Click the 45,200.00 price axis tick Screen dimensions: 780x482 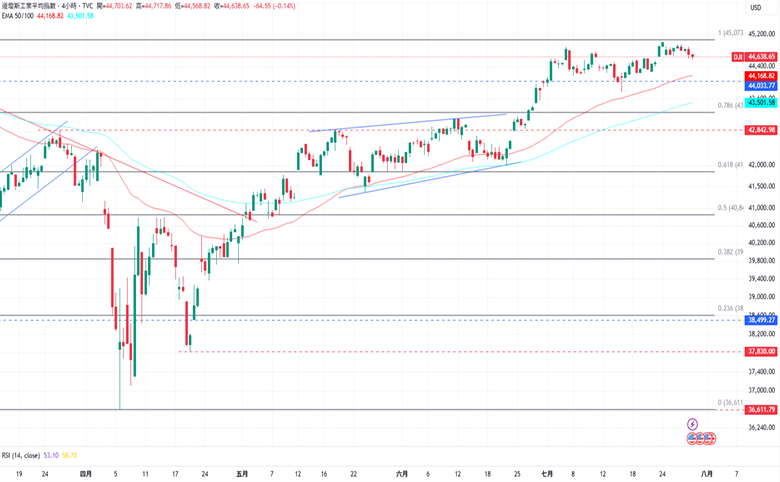click(762, 34)
